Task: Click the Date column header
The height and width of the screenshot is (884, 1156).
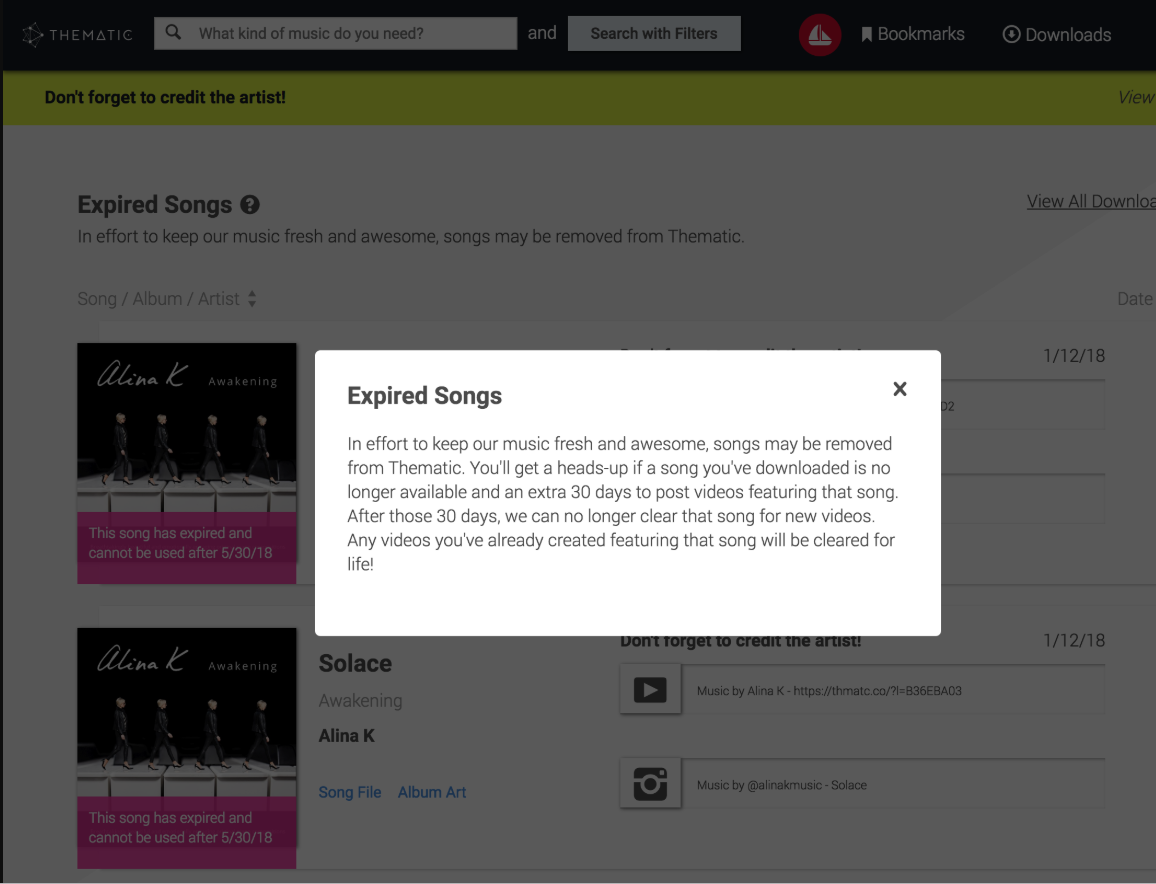Action: 1135,299
